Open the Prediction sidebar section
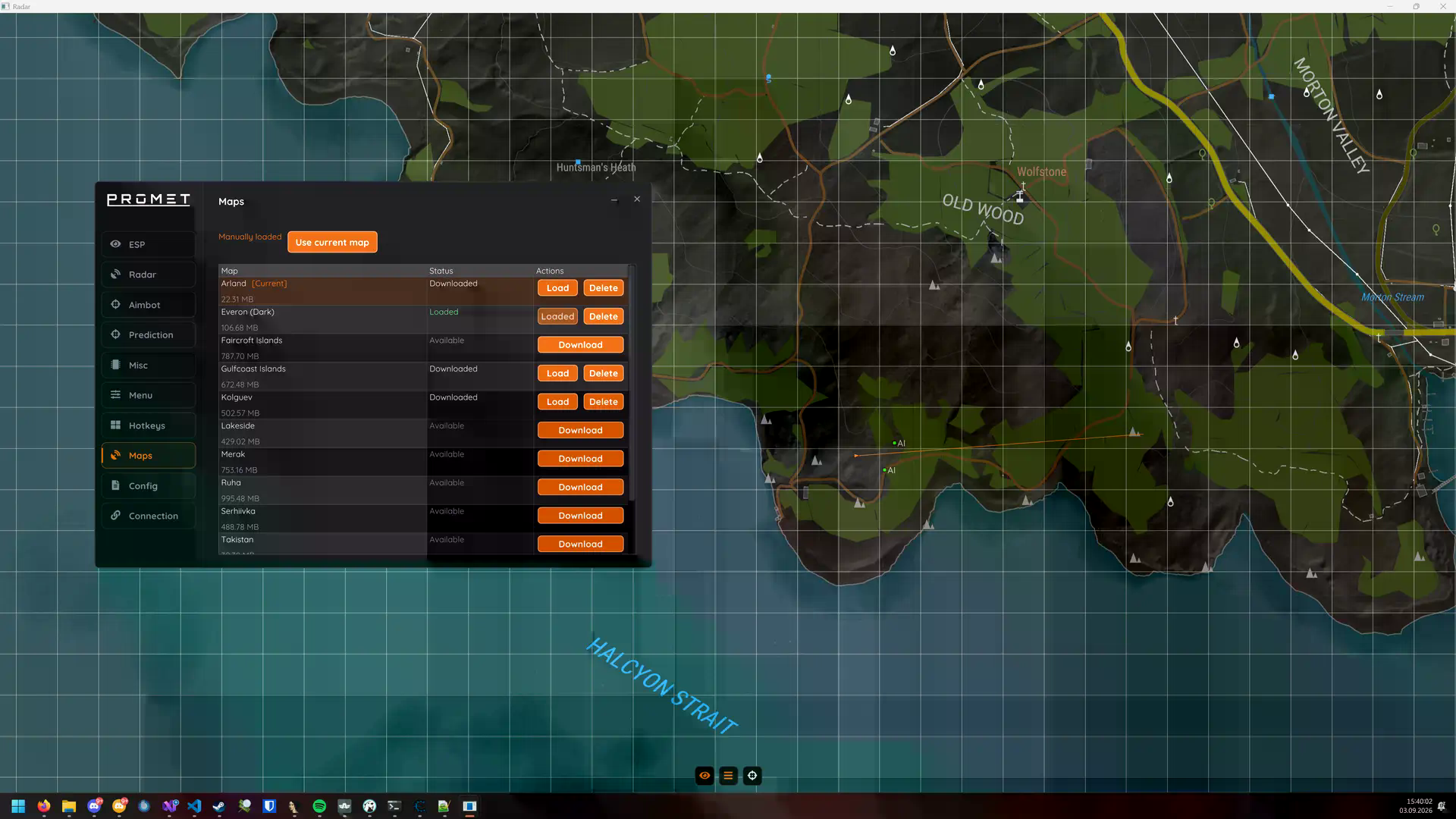 click(x=149, y=334)
